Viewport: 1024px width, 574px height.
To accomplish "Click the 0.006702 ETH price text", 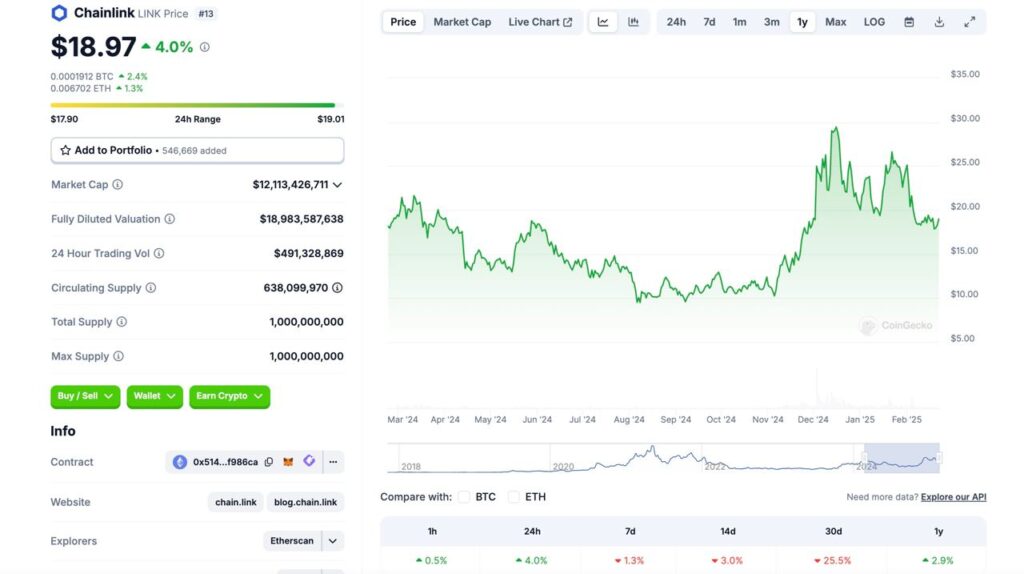I will click(81, 88).
